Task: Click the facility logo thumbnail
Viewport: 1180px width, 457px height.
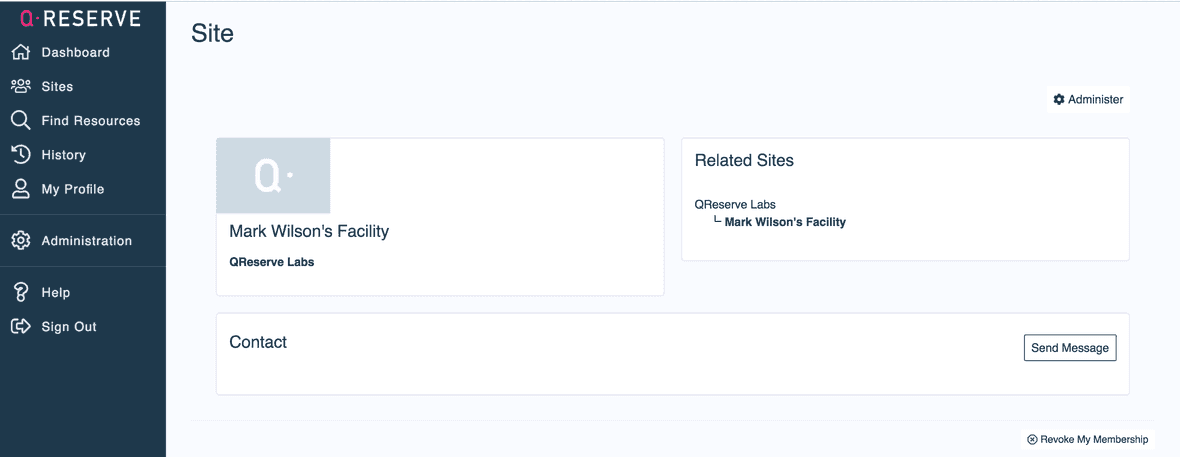Action: point(273,176)
